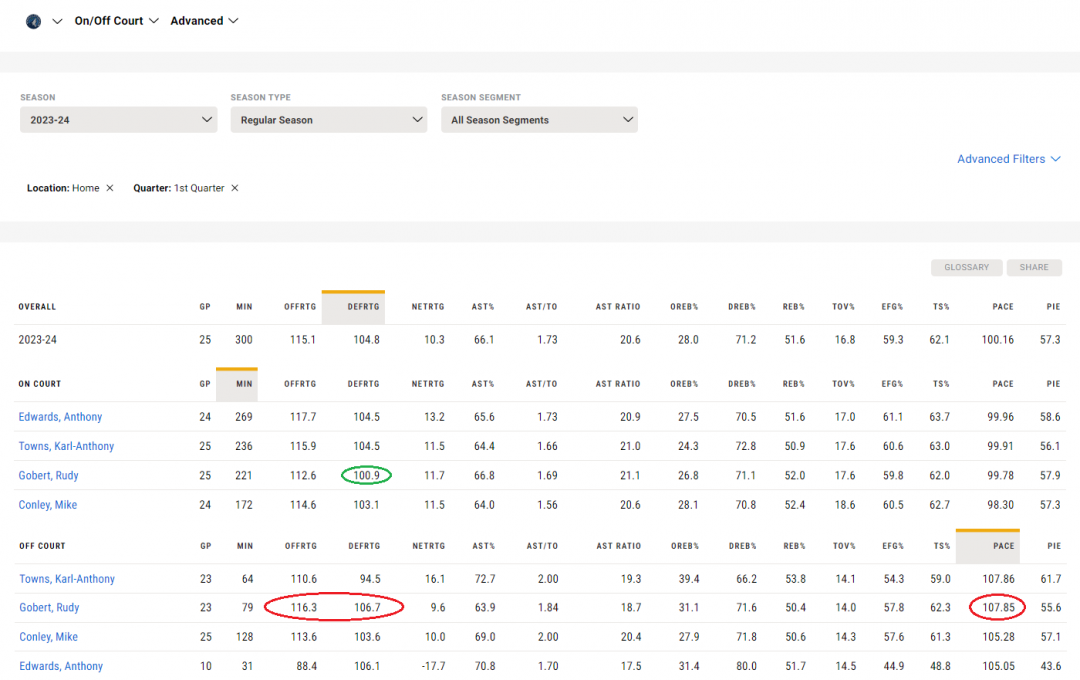Open the On/Off Court menu
This screenshot has width=1080, height=680.
116,21
